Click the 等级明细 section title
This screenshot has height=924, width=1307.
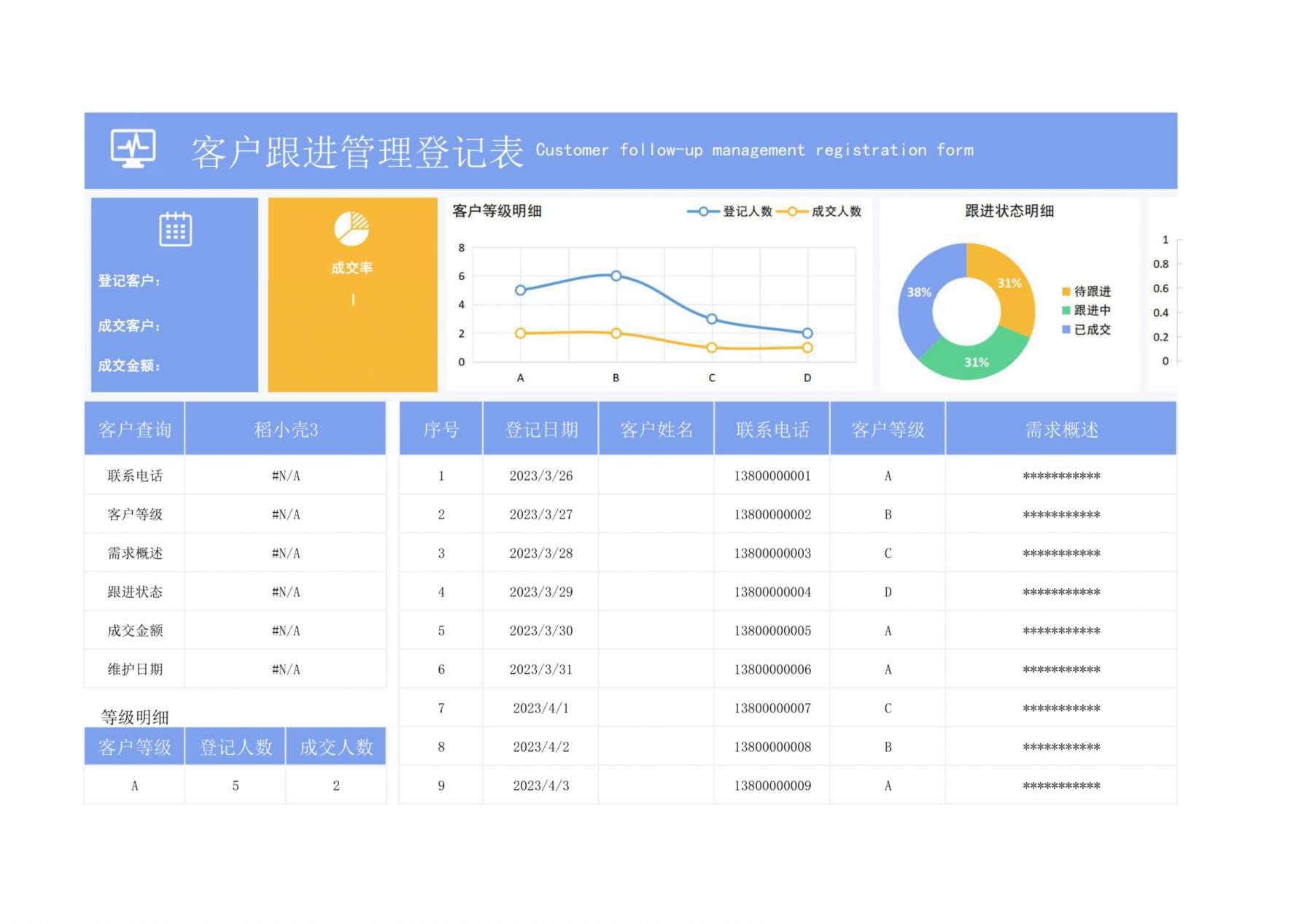pyautogui.click(x=135, y=717)
